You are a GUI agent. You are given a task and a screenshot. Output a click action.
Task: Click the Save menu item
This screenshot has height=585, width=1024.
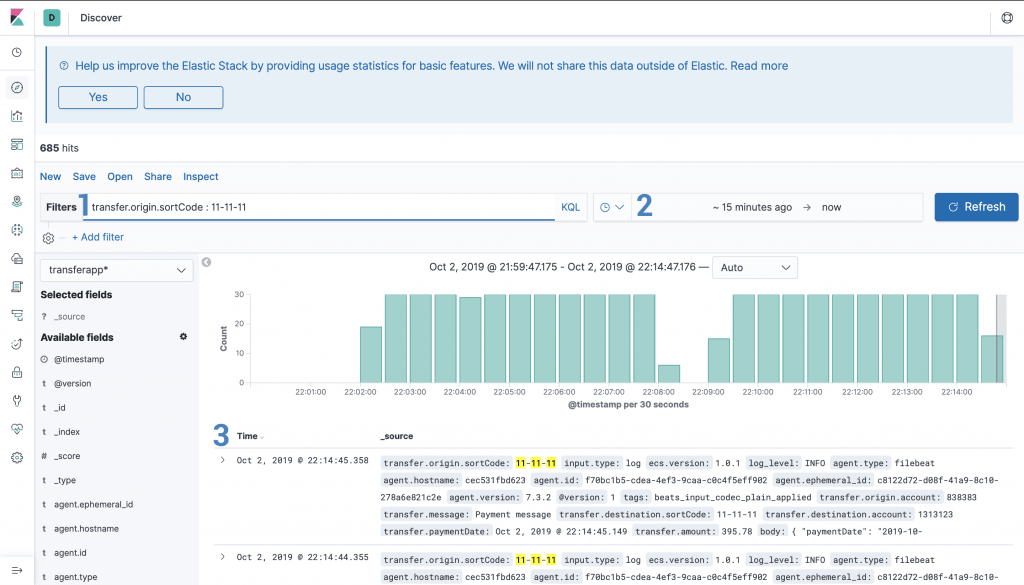(x=84, y=177)
